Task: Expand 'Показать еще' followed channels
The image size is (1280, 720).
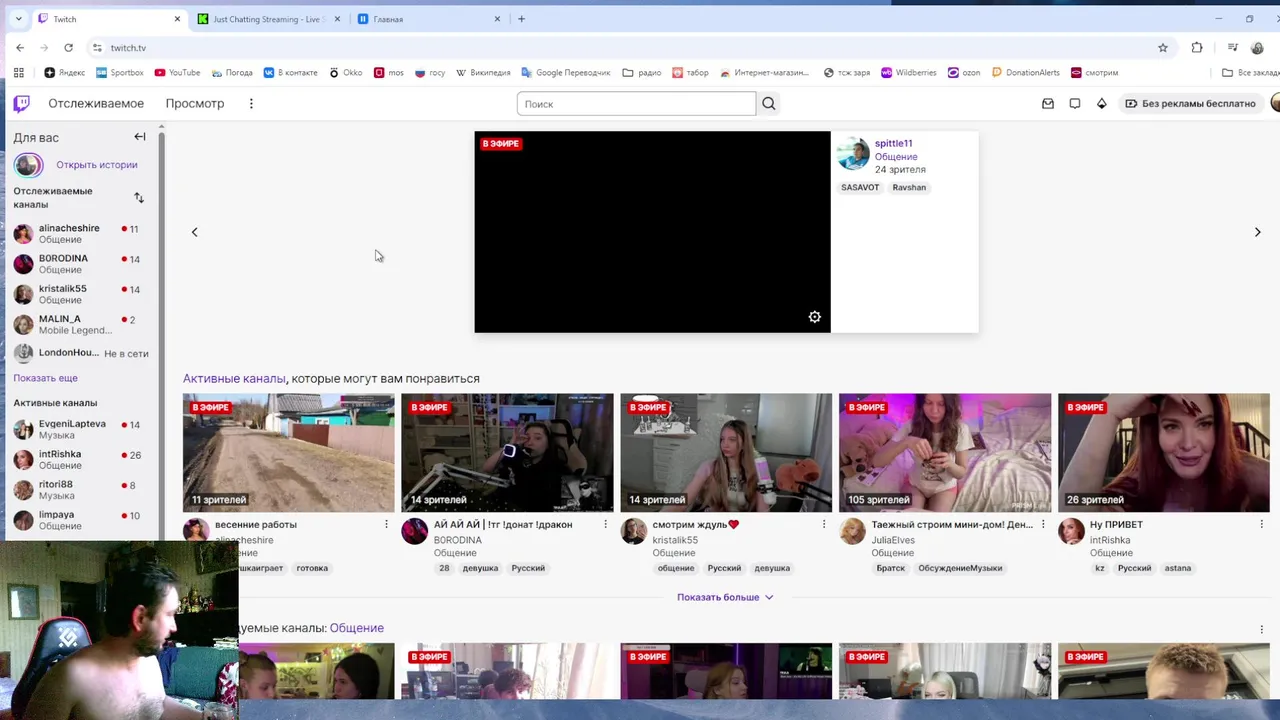Action: click(x=45, y=378)
